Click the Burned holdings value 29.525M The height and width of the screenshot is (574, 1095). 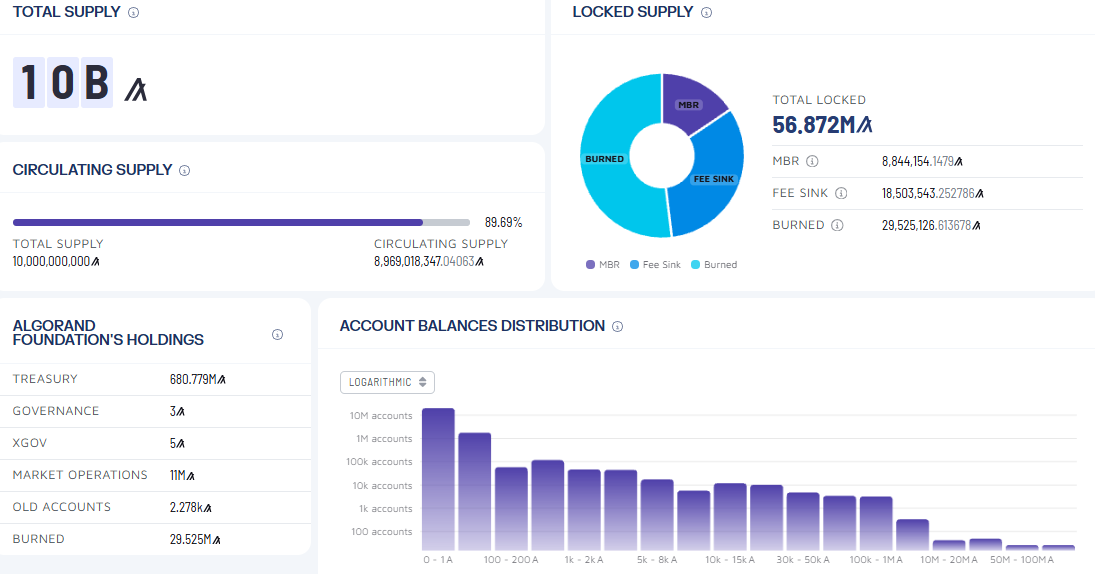(196, 540)
